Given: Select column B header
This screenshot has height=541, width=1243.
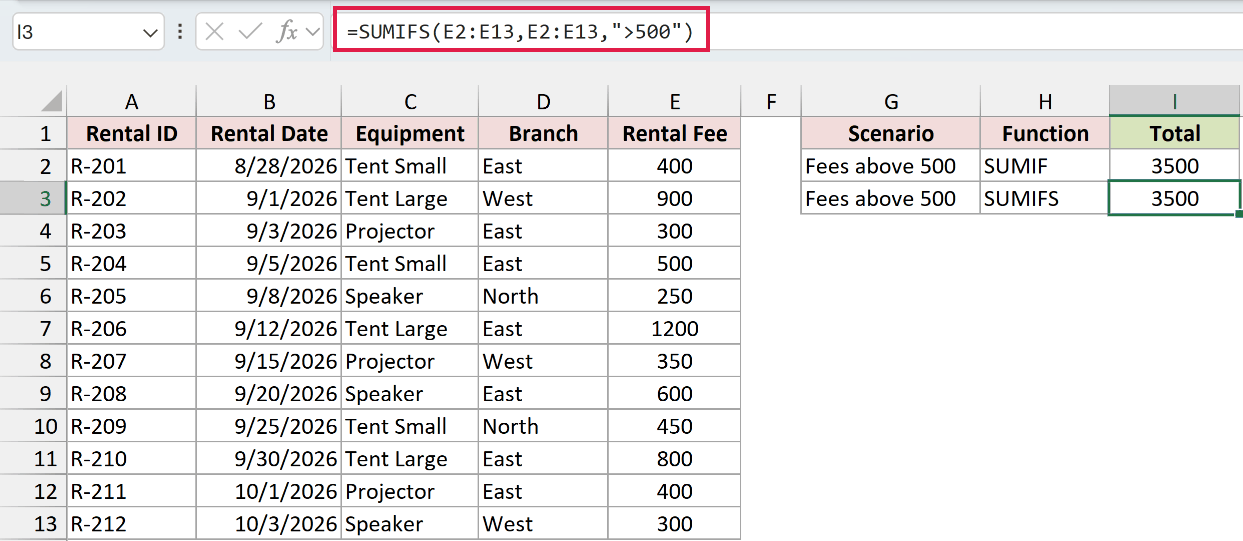Looking at the screenshot, I should click(x=269, y=101).
